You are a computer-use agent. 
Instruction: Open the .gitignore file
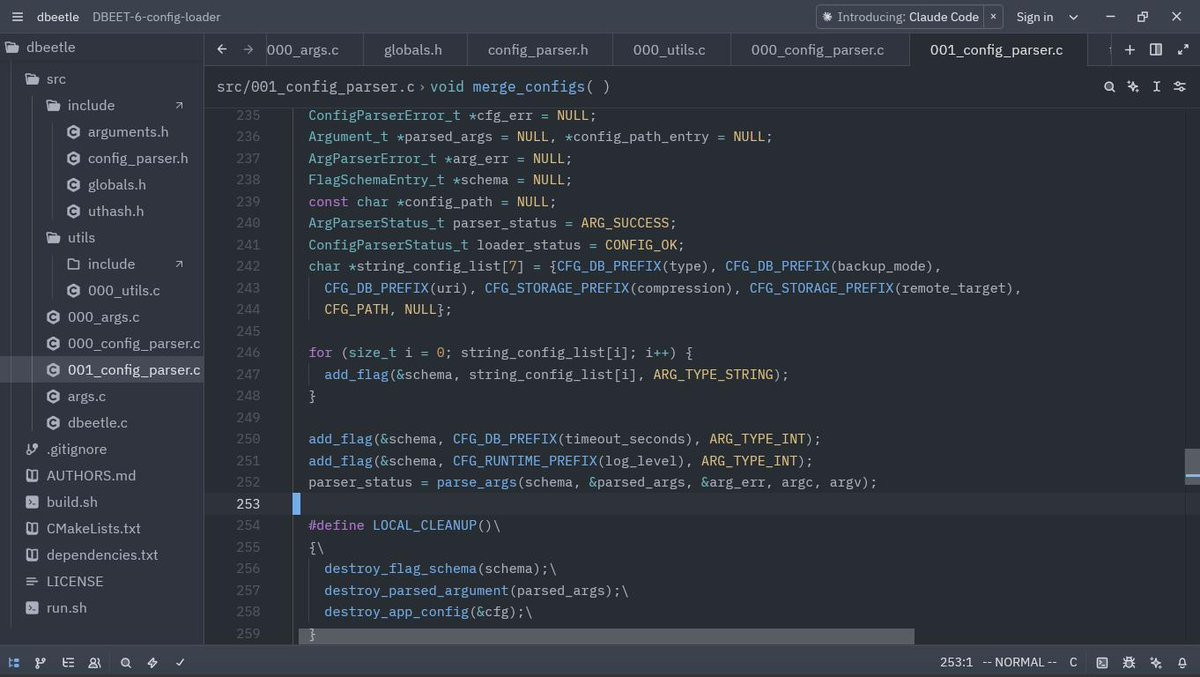point(102,449)
